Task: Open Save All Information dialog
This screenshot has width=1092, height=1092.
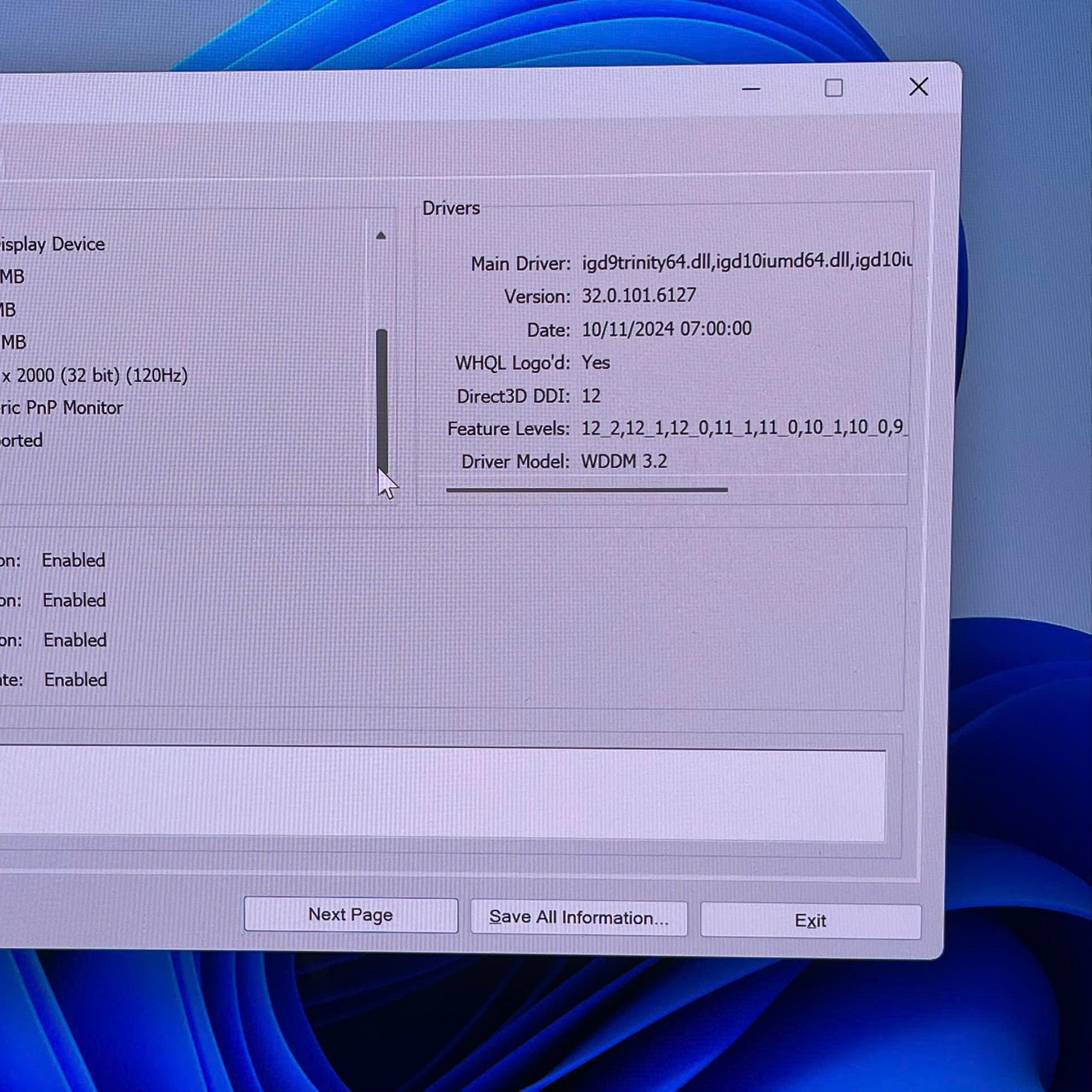Action: (579, 918)
